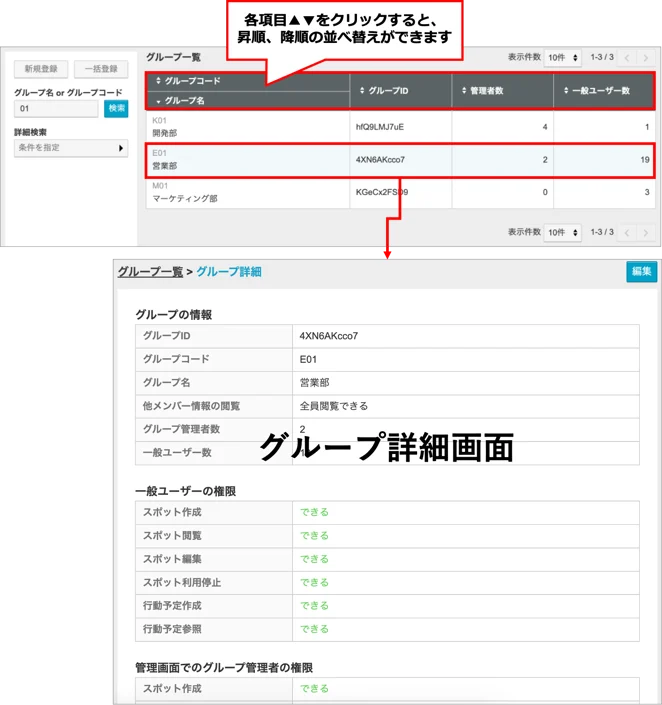
Task: Click できる next to スポット閲覧
Action: (314, 536)
